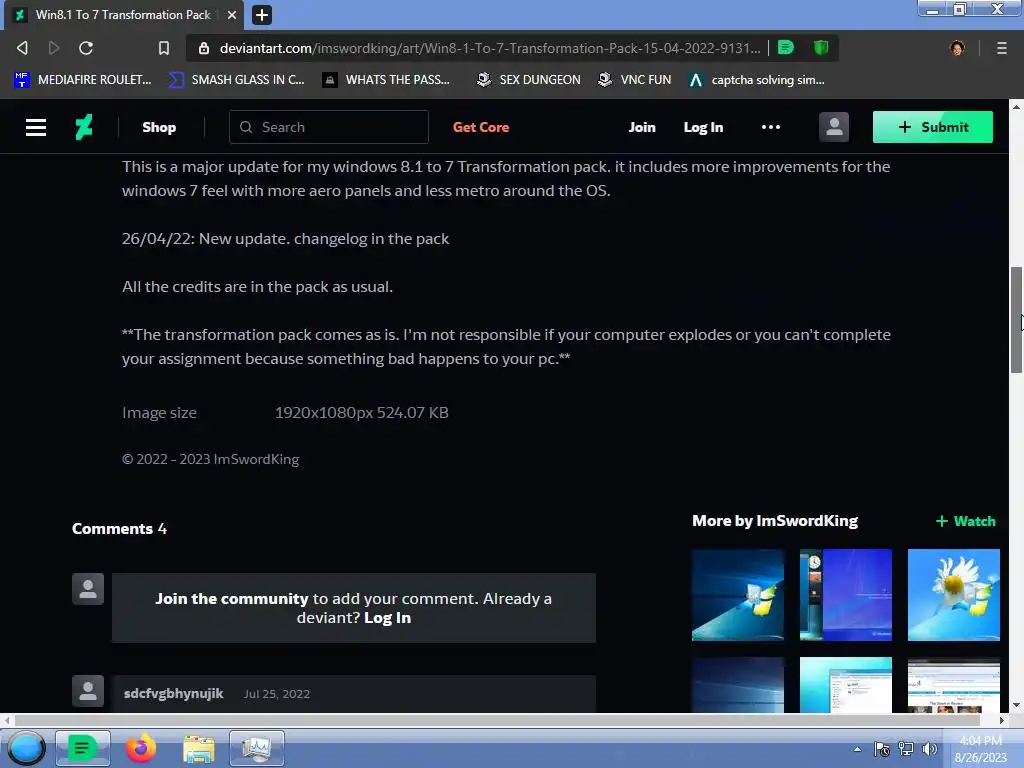Open the green shield extension icon
Image resolution: width=1024 pixels, height=768 pixels.
pos(821,48)
